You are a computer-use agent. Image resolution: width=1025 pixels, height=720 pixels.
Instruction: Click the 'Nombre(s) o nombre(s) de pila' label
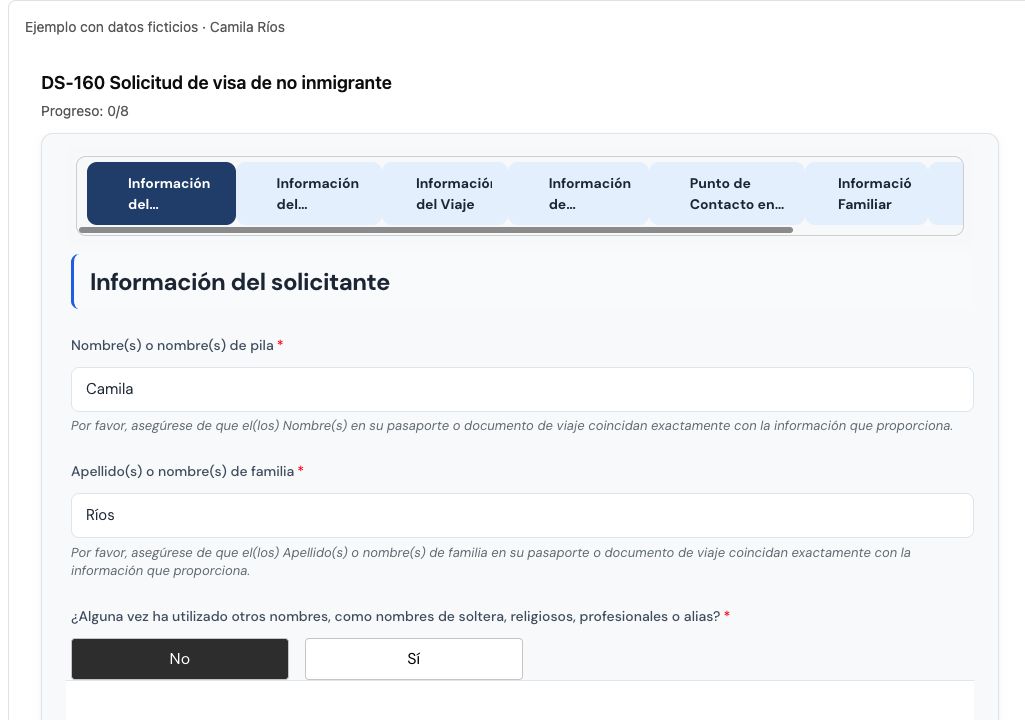(x=172, y=345)
